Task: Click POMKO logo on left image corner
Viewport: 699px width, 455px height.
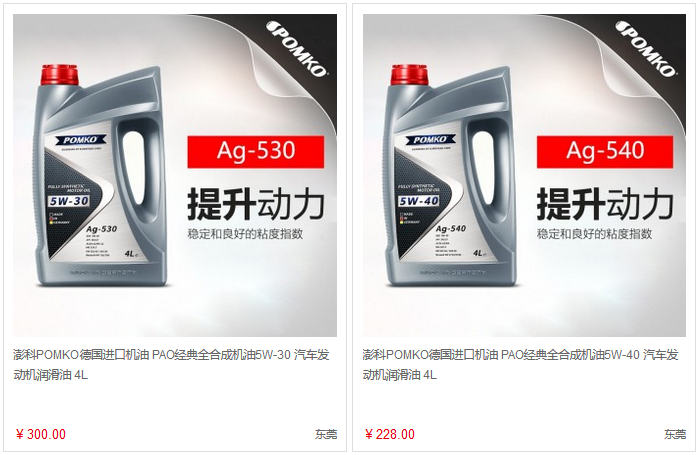Action: [x=296, y=49]
